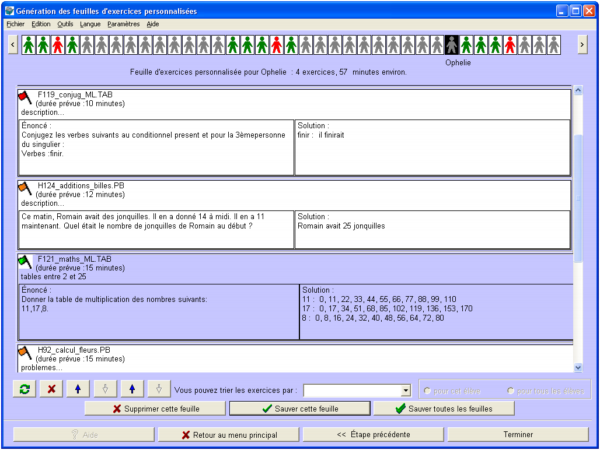Select the 'pour tous les élèves' radio option
The image size is (600, 450).
click(511, 390)
